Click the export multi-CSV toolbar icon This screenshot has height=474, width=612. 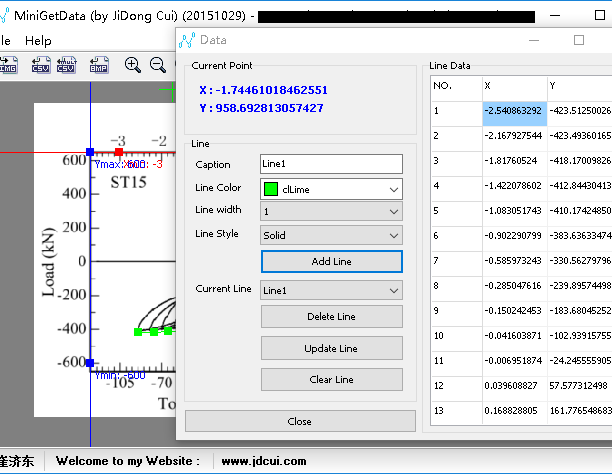[67, 66]
